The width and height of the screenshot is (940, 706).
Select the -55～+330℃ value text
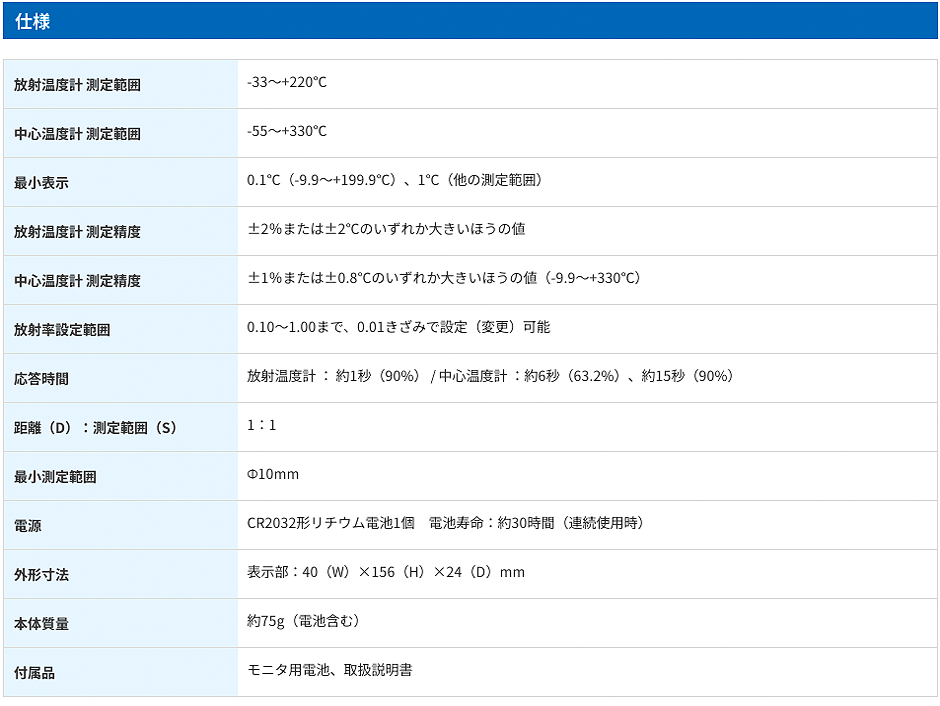pyautogui.click(x=287, y=131)
